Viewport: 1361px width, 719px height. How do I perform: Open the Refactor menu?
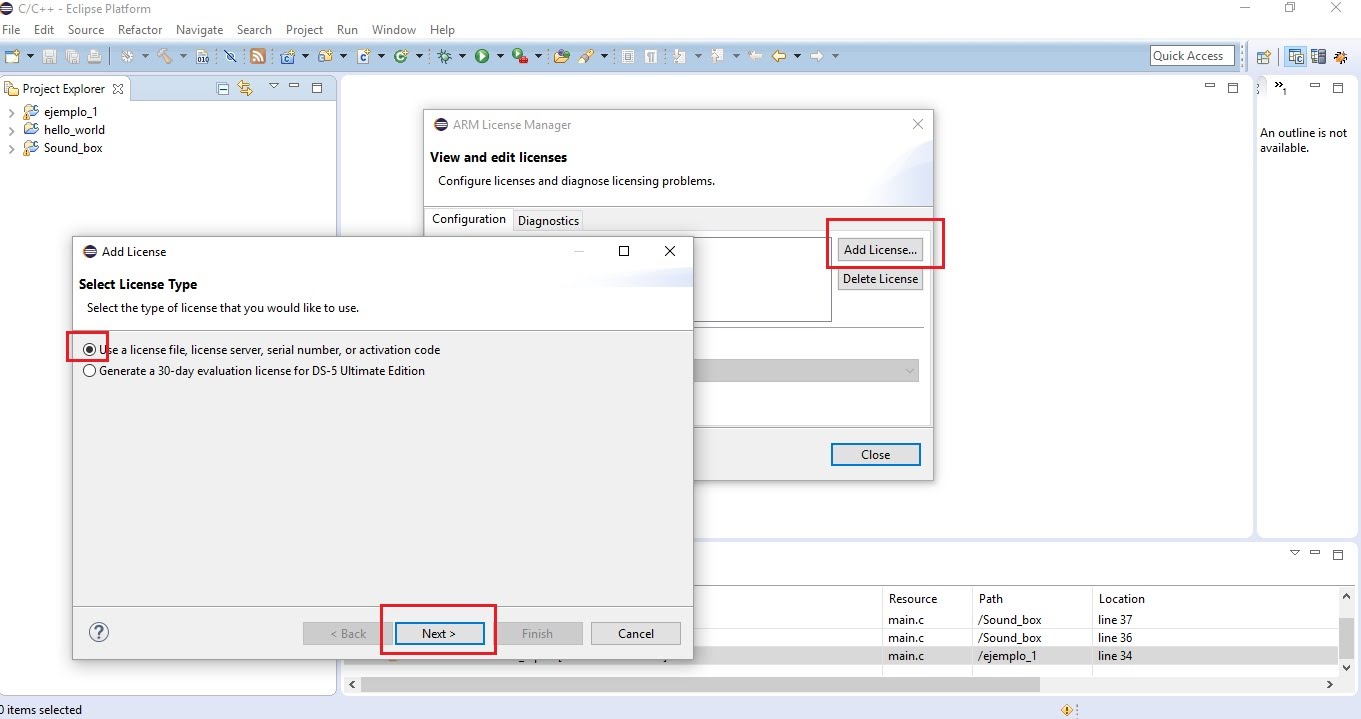point(140,30)
